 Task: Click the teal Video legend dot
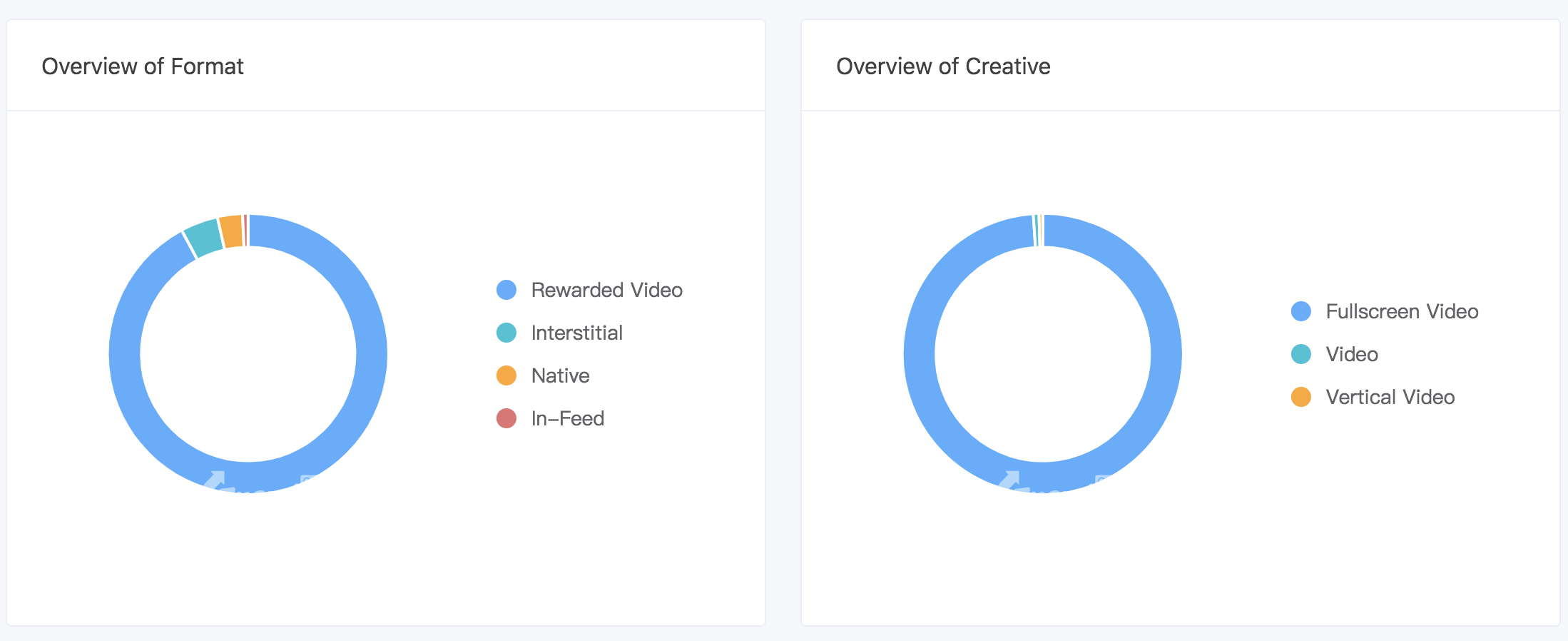coord(1301,354)
